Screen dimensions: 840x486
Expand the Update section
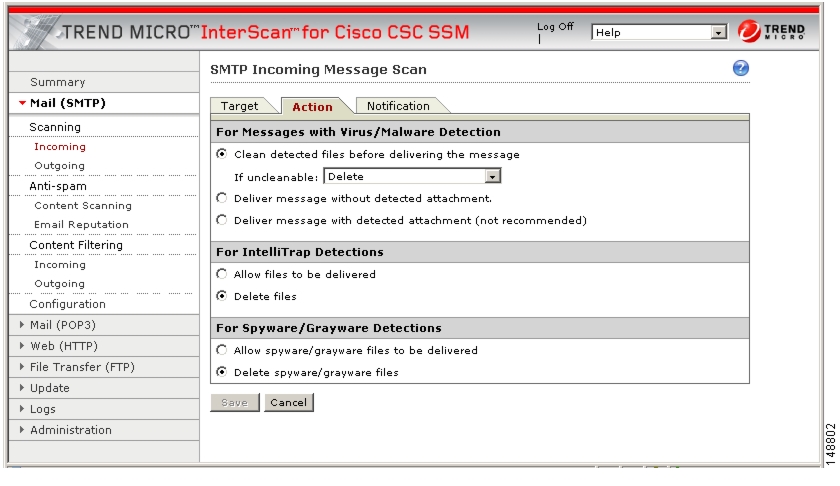point(49,387)
